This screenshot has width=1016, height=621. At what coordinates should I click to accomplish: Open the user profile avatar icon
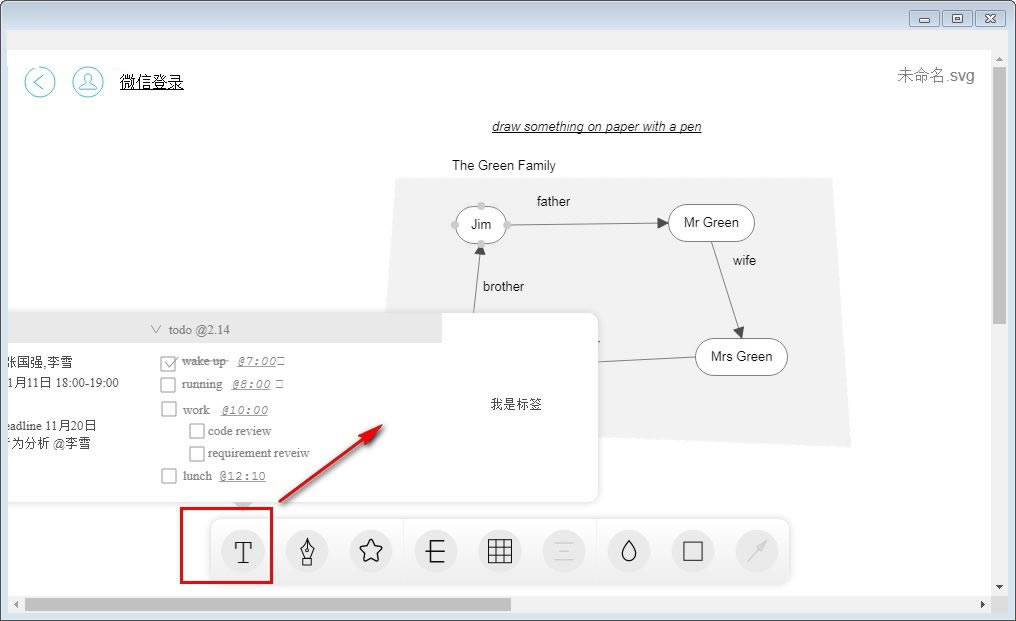[87, 82]
